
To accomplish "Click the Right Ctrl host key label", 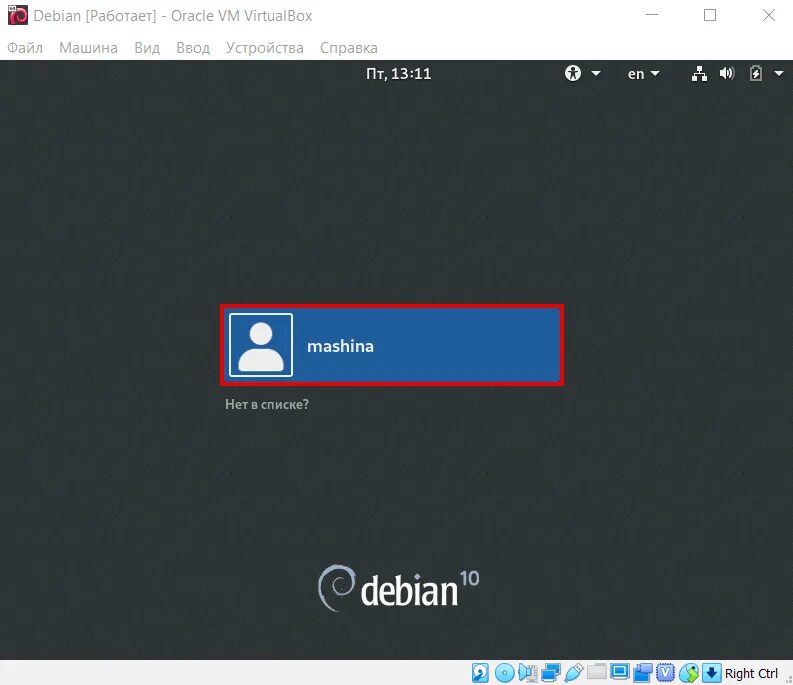I will point(751,673).
